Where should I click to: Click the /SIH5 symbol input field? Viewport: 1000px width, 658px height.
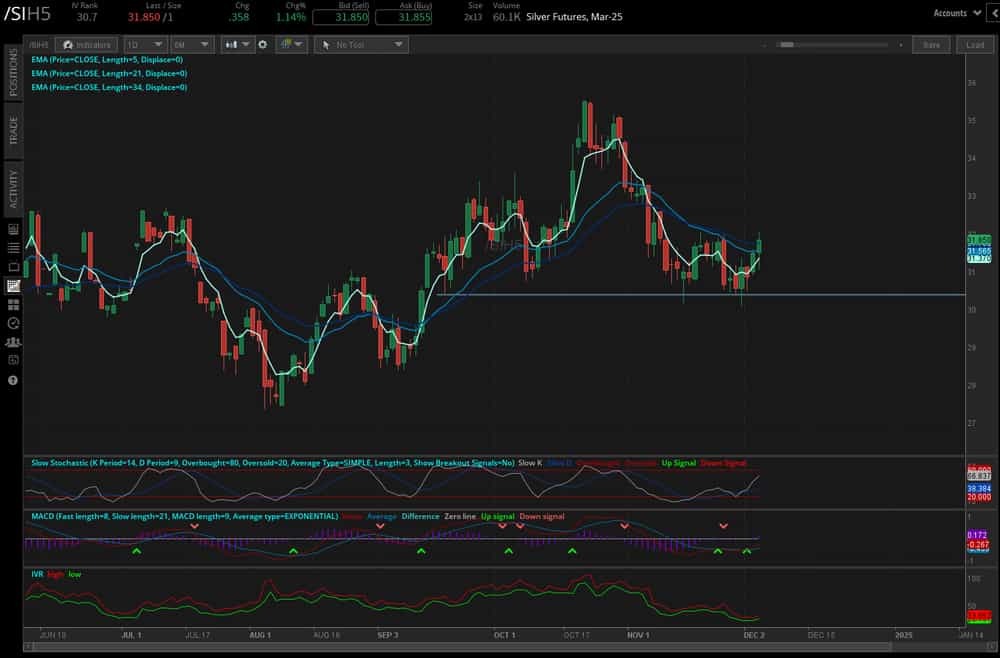coord(38,44)
